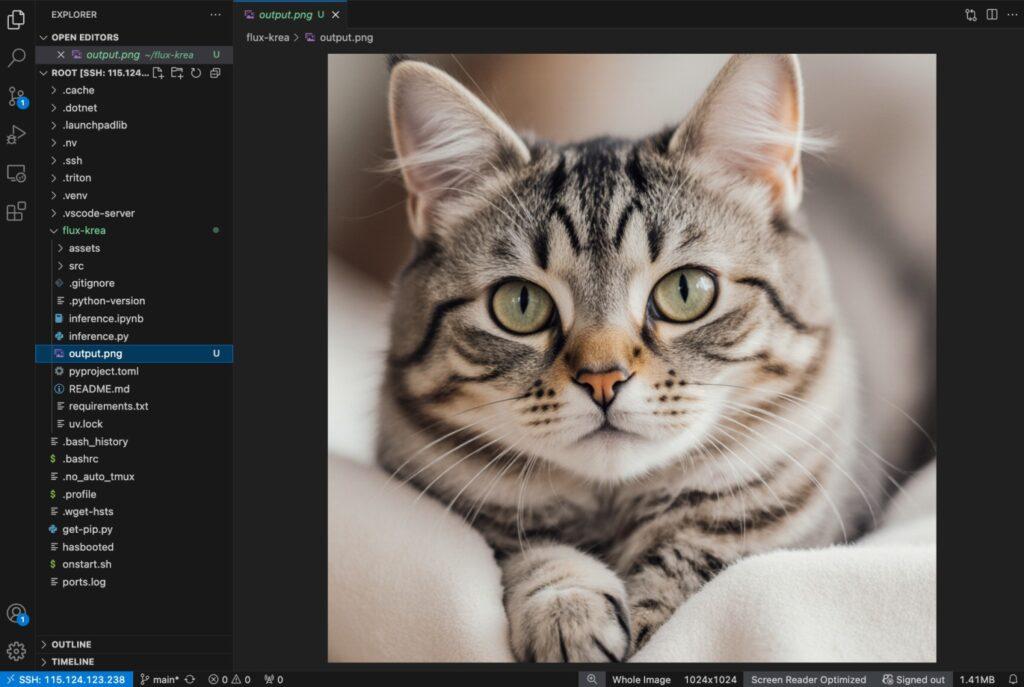Click flux-krea in the breadcrumb
The height and width of the screenshot is (687, 1024).
pyautogui.click(x=267, y=37)
